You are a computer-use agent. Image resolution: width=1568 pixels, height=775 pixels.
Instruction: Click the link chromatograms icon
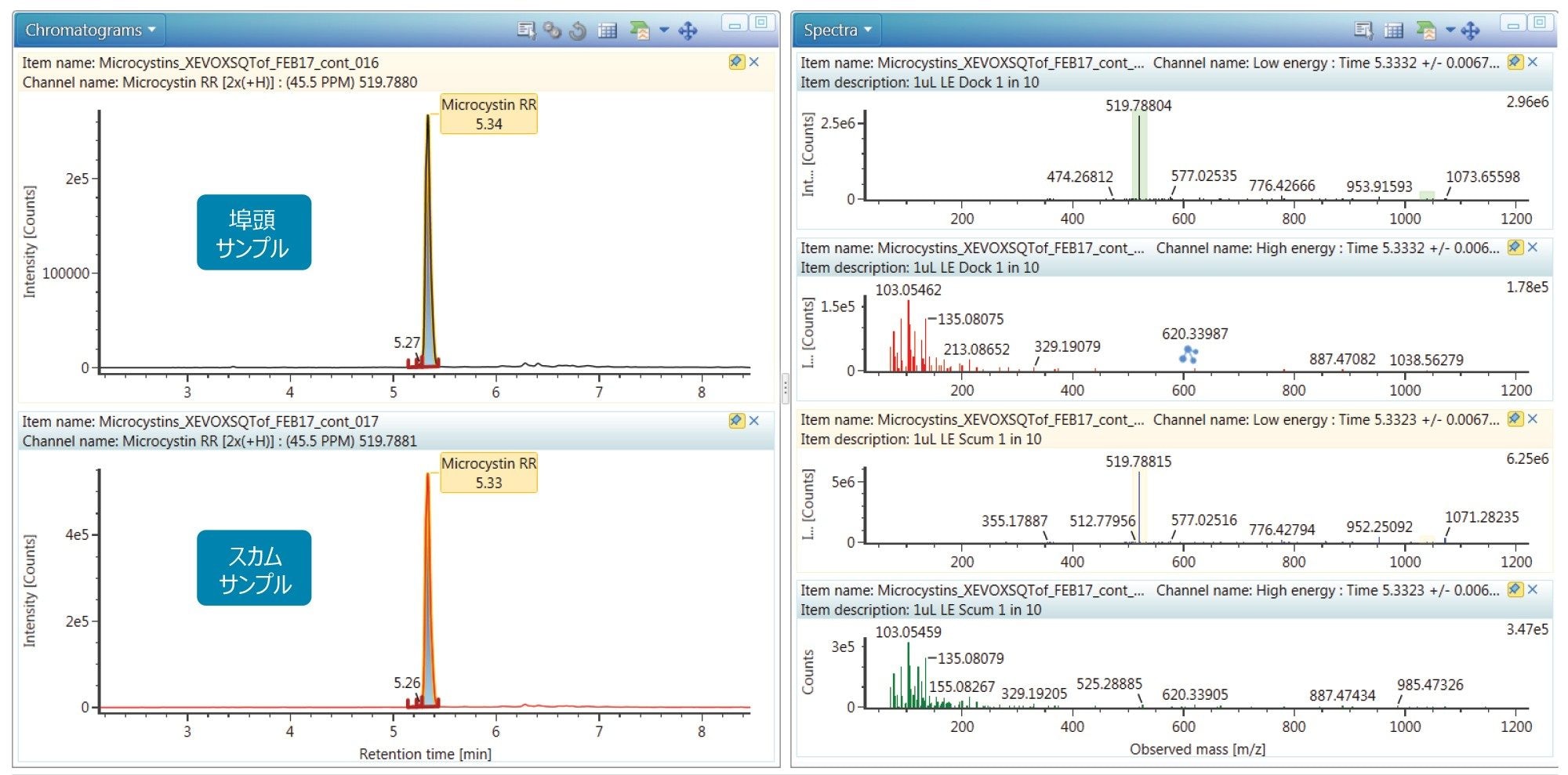coord(553,31)
